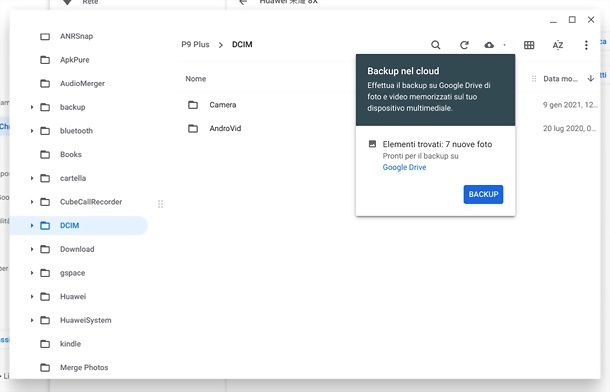Click the photo icon beside Elementi trovati

pyautogui.click(x=372, y=144)
